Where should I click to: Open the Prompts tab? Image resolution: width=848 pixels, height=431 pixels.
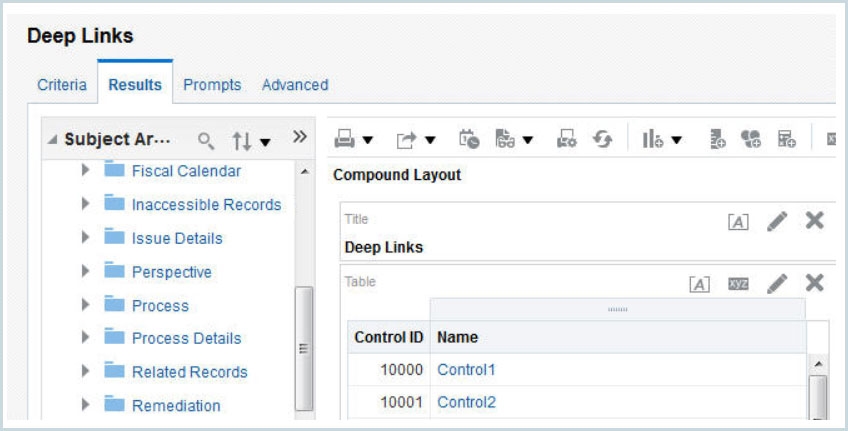214,85
